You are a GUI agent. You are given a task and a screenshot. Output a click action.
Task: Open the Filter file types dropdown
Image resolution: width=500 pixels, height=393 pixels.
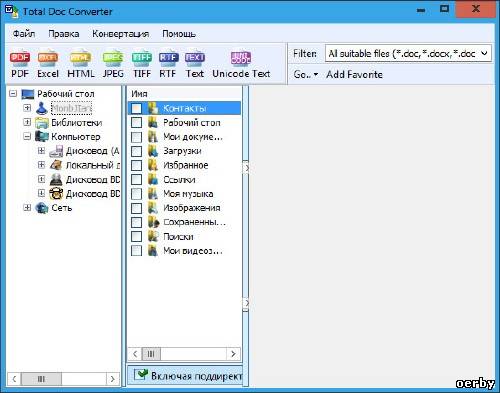click(x=484, y=53)
